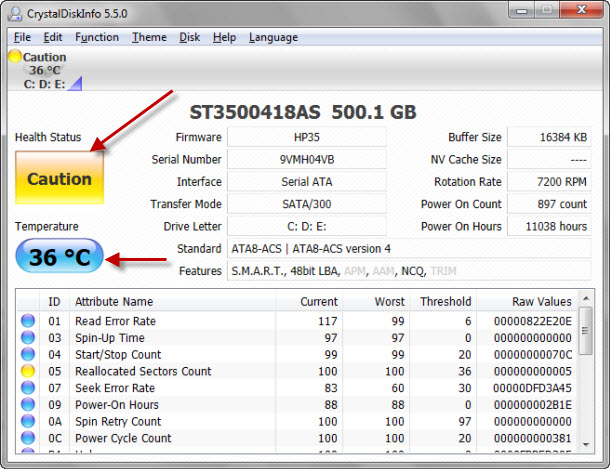Screen dimensions: 610x469
Task: Click the Interface field showing Serial ATA
Action: coord(307,182)
